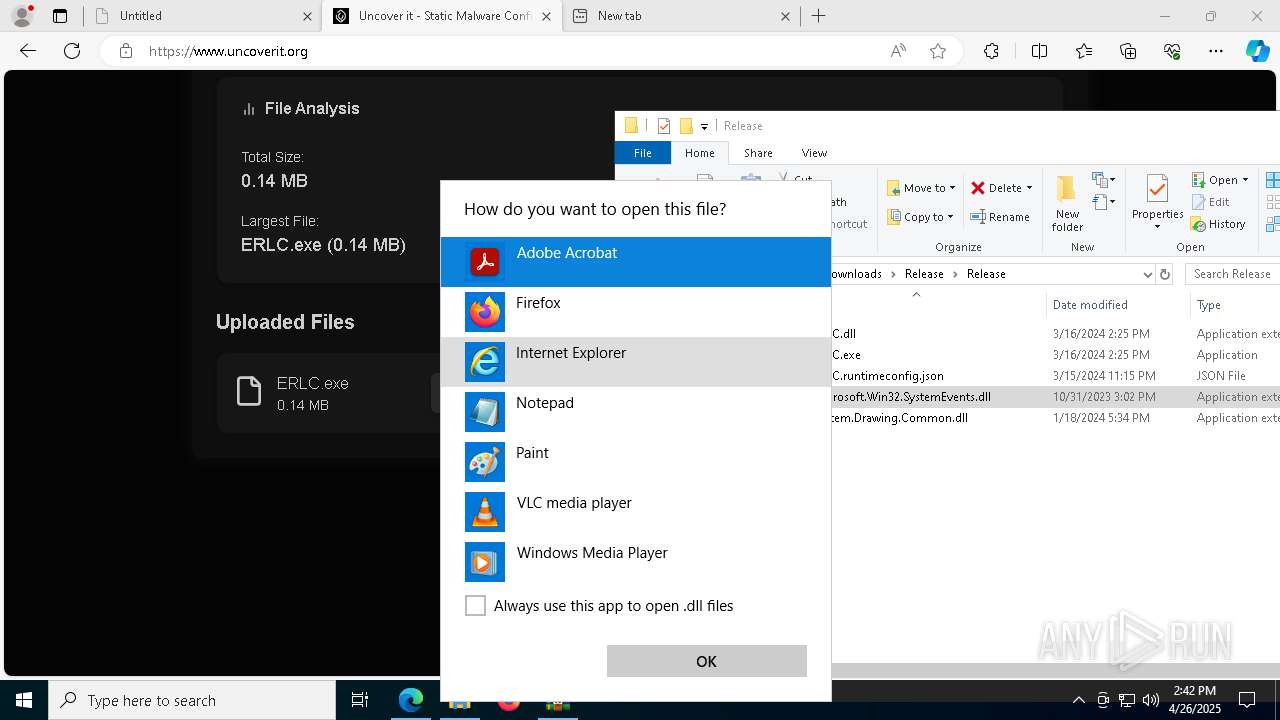This screenshot has height=720, width=1280.
Task: Select VLC media player option
Action: [636, 512]
